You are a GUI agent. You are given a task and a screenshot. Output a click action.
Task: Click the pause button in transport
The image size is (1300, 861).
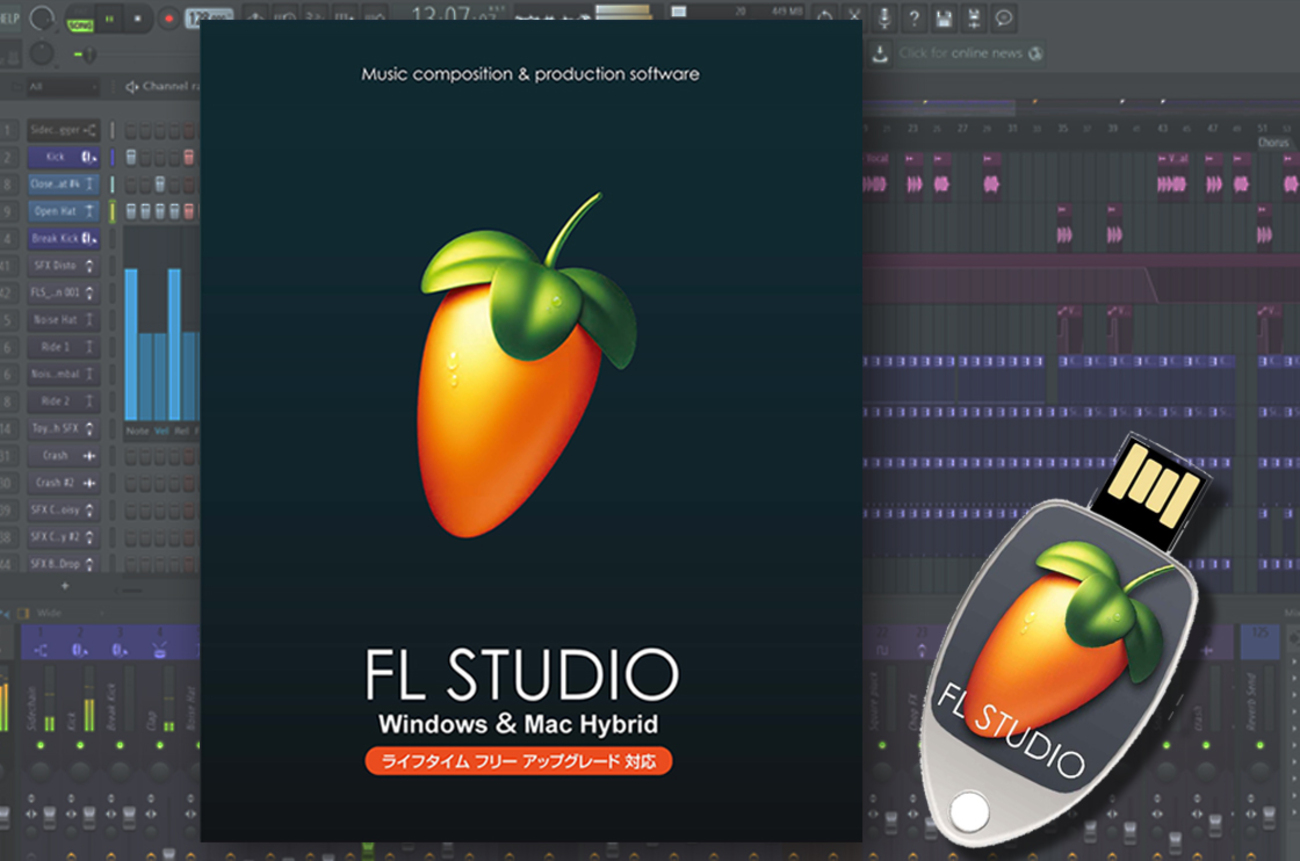coord(109,18)
